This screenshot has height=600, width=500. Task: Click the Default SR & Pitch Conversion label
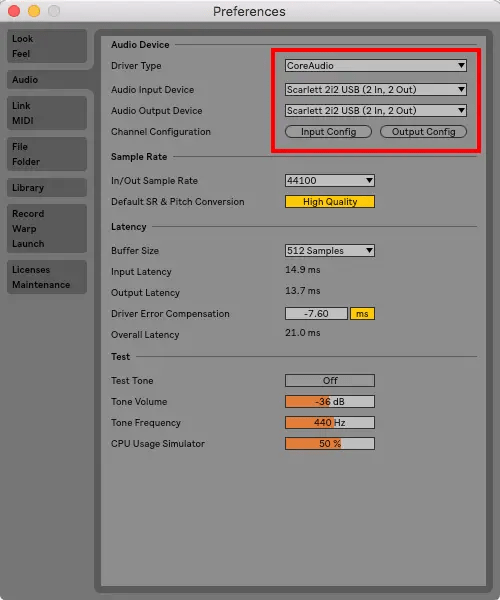pos(178,202)
